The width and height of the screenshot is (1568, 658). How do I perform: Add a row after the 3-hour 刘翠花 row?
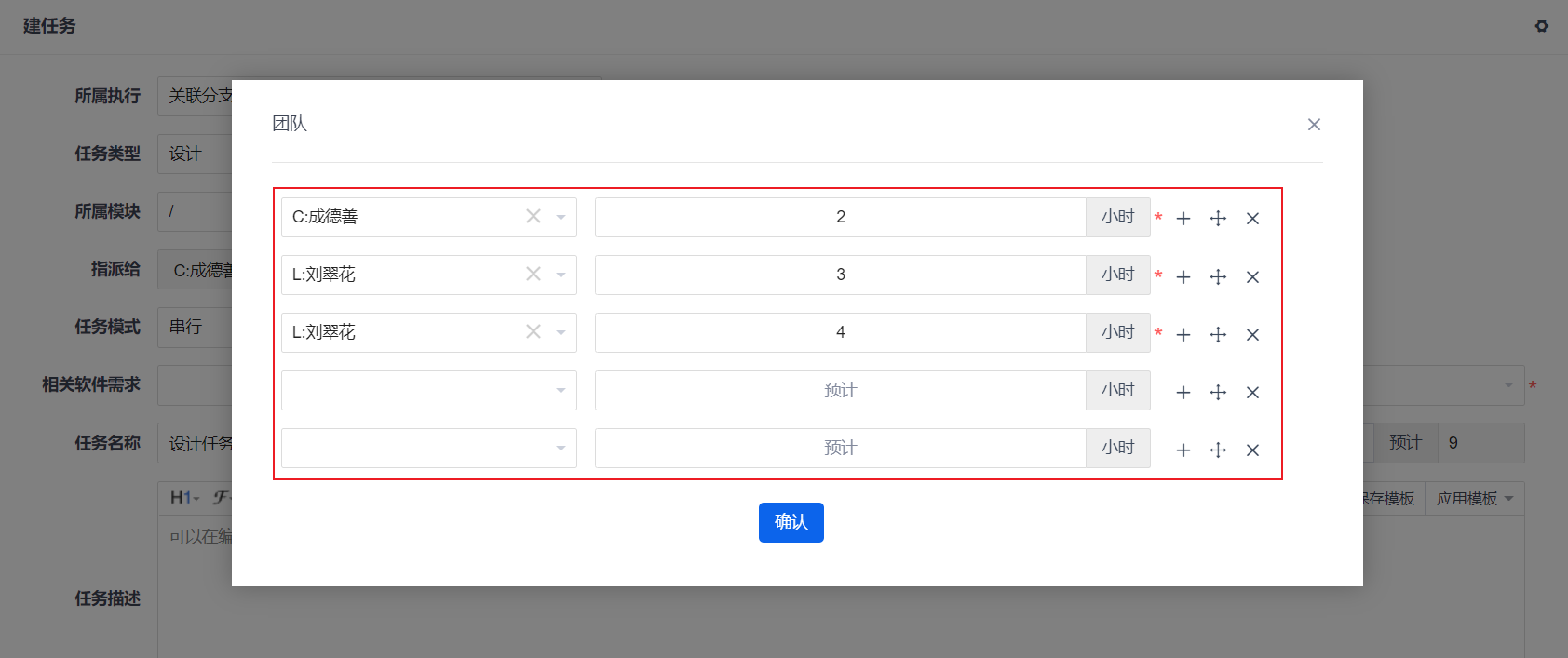pyautogui.click(x=1183, y=276)
